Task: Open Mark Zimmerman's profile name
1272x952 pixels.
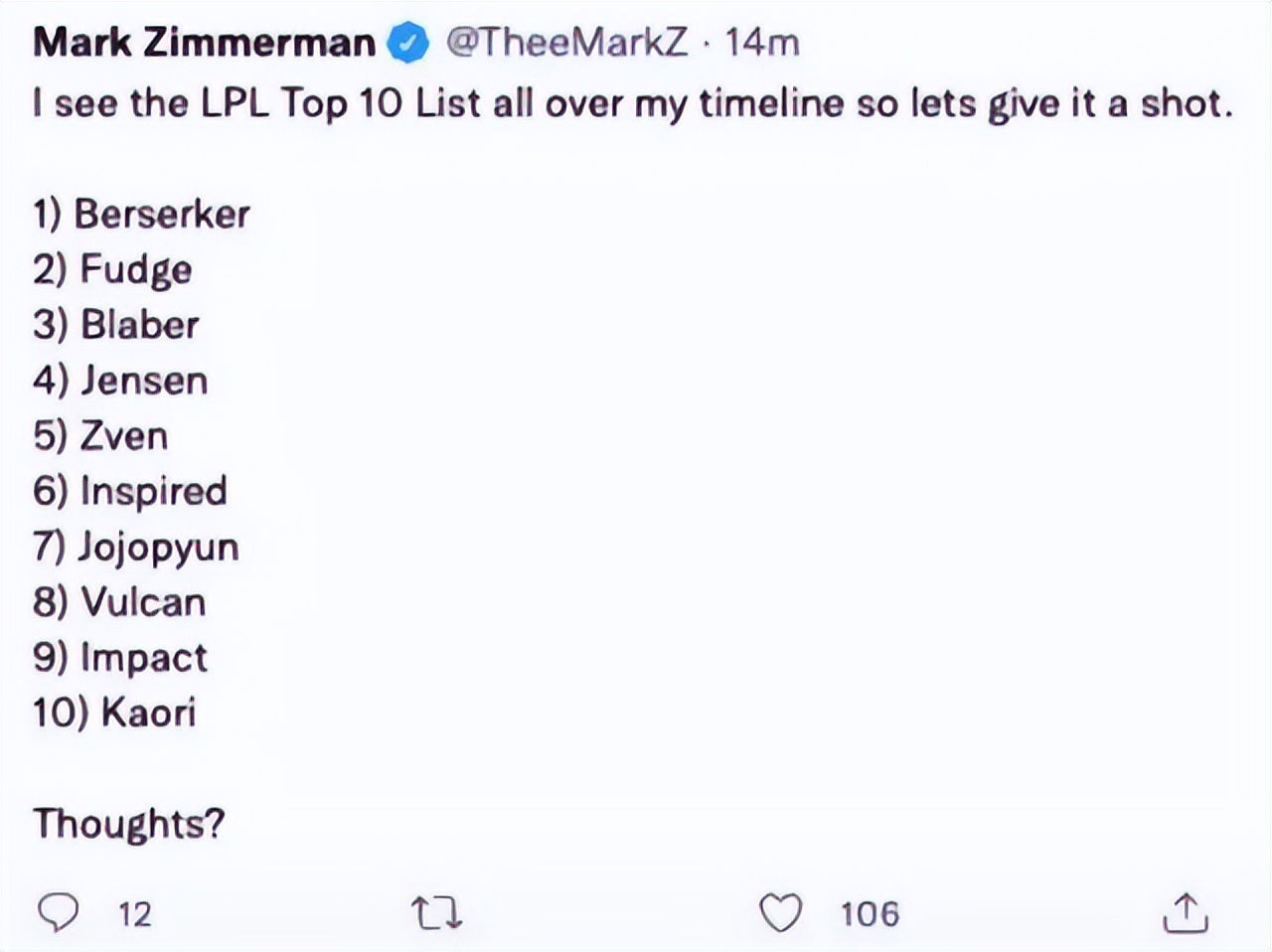Action: pos(204,43)
